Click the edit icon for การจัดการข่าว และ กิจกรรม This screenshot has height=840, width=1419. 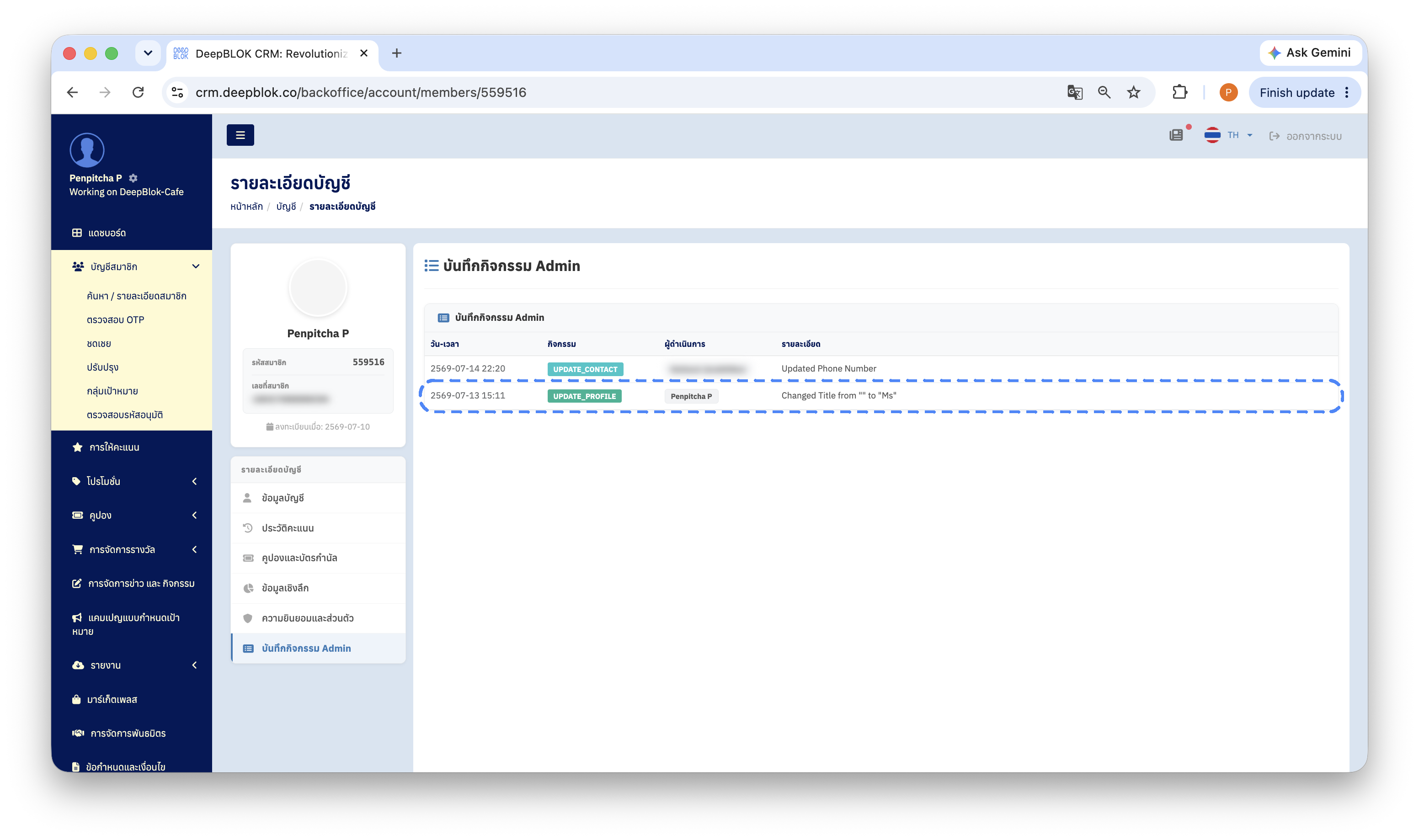[x=77, y=584]
